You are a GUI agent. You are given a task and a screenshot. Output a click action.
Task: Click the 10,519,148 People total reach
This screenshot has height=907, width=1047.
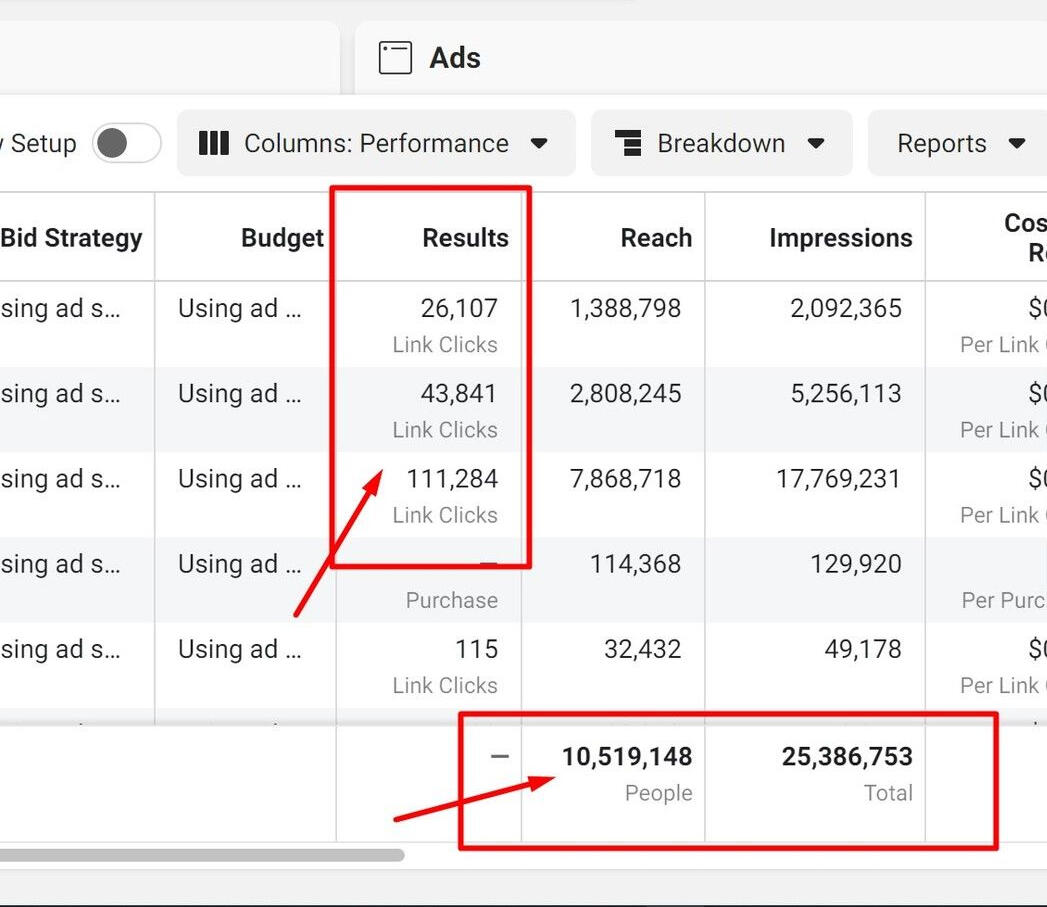626,757
